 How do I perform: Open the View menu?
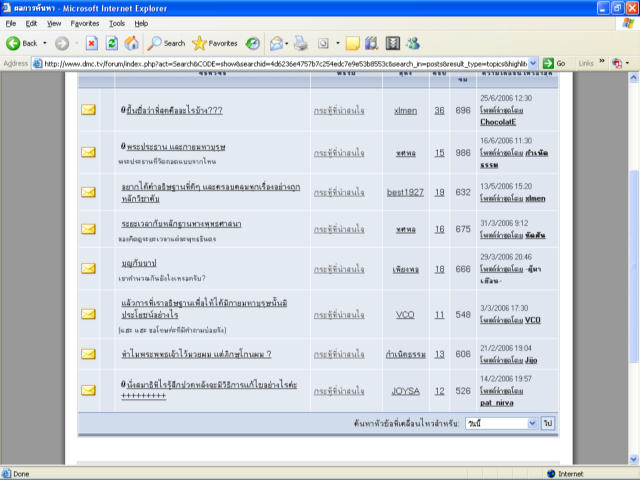point(54,22)
